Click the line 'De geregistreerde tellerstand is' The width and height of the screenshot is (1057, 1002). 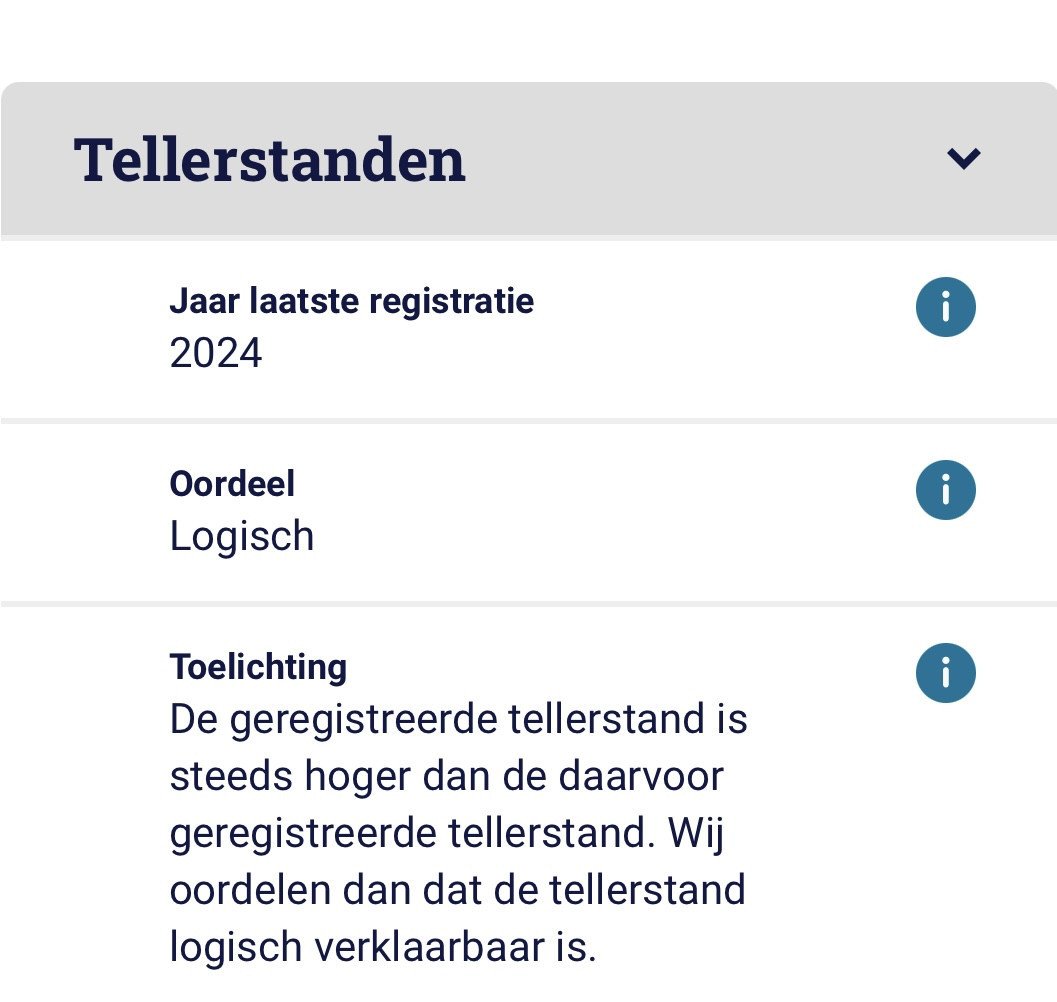click(458, 719)
